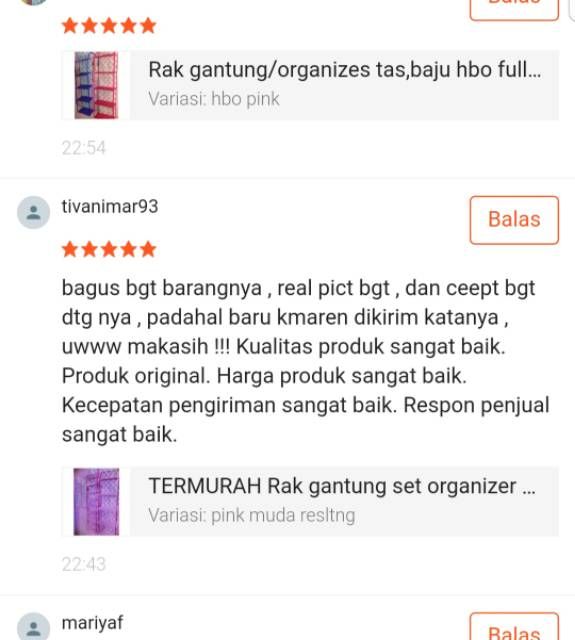Select the 'Variasi: pink muda resltng' label
575x640 pixels.
pyautogui.click(x=251, y=516)
